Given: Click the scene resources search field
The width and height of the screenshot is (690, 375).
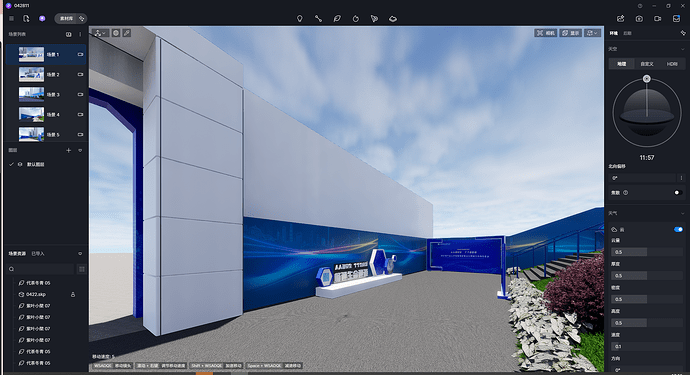Looking at the screenshot, I should 40,269.
